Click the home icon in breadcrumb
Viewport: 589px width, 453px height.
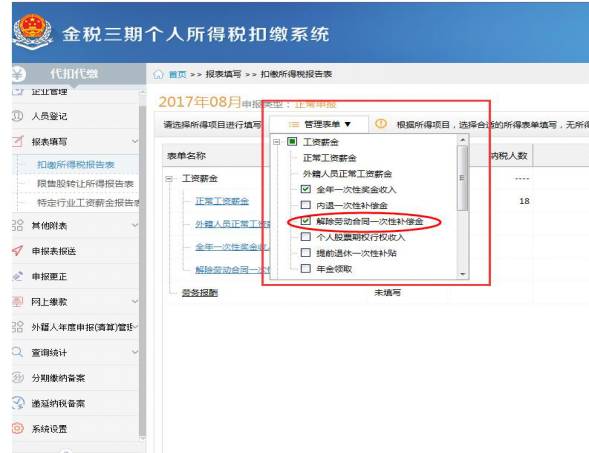[x=158, y=74]
